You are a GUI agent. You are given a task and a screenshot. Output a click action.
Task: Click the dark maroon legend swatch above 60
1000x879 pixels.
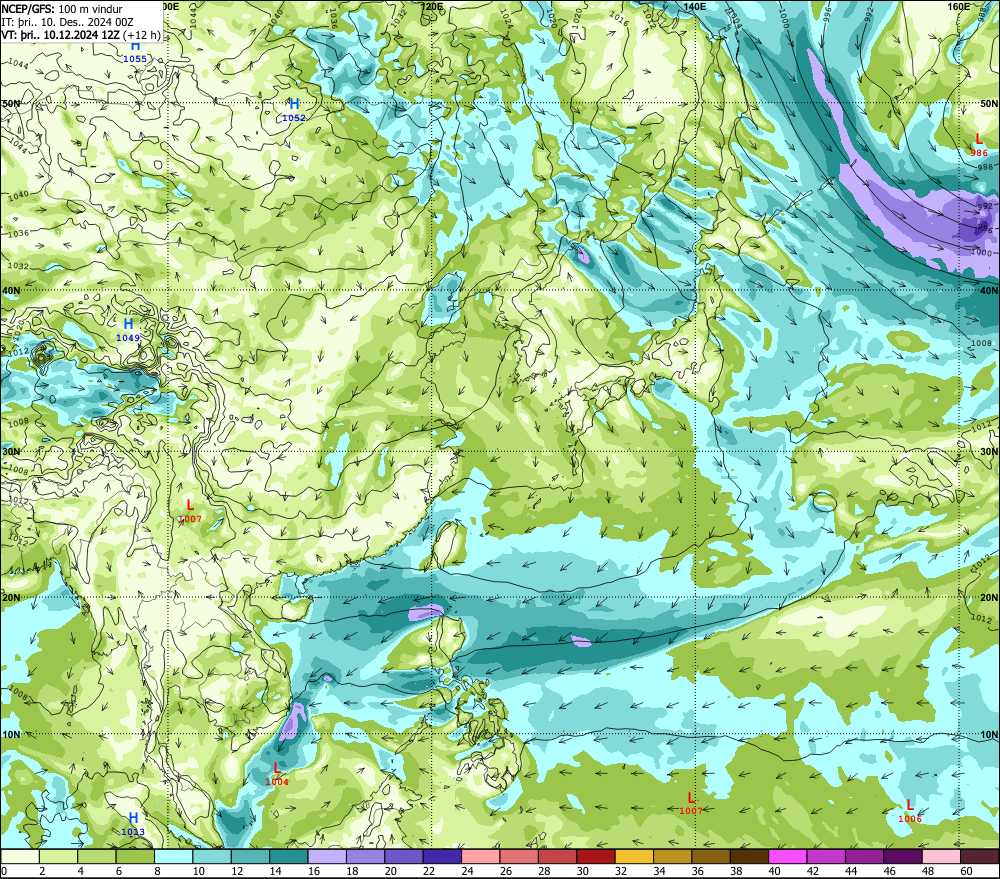[x=980, y=856]
